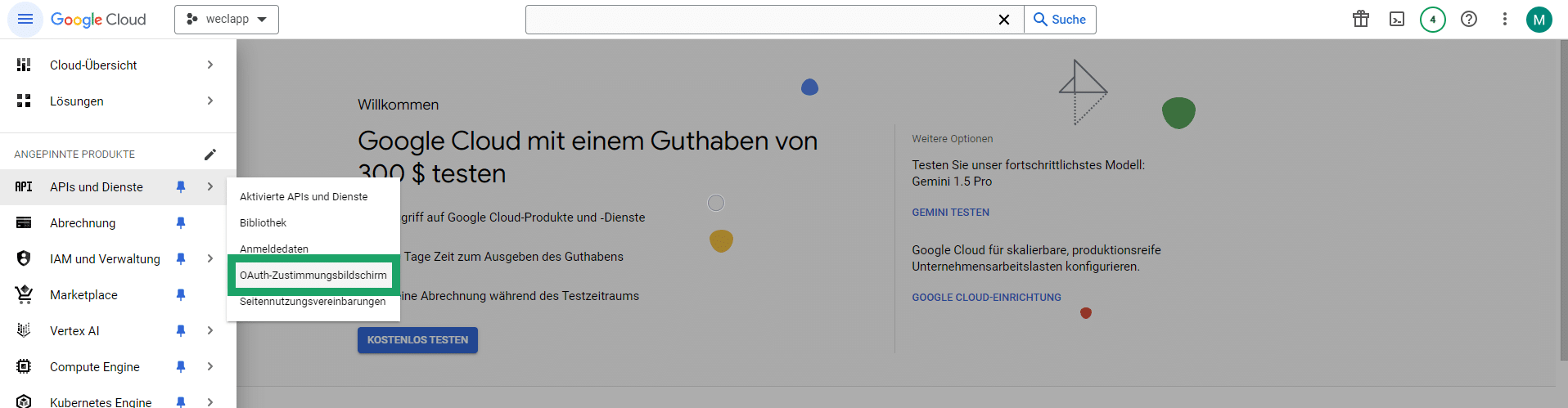Select Seitennutzungsvereinbarungen

click(313, 301)
